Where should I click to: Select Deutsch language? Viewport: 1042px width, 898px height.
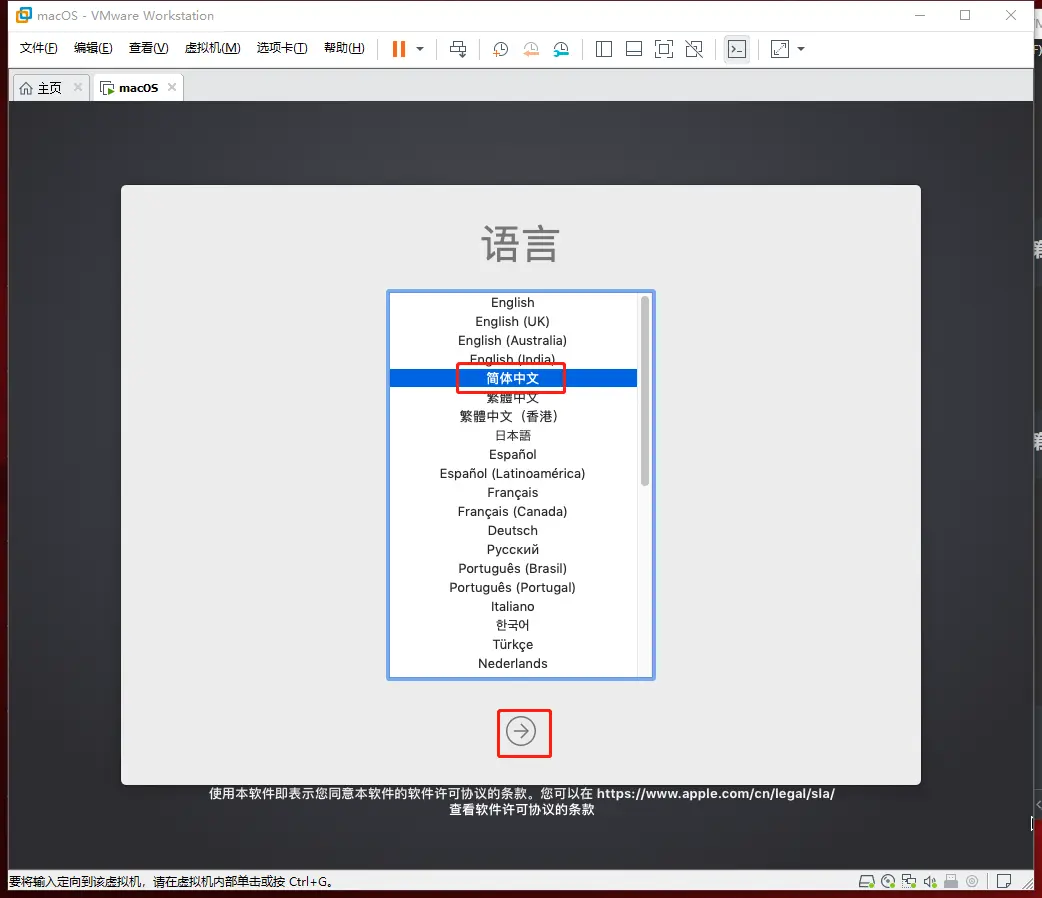512,530
